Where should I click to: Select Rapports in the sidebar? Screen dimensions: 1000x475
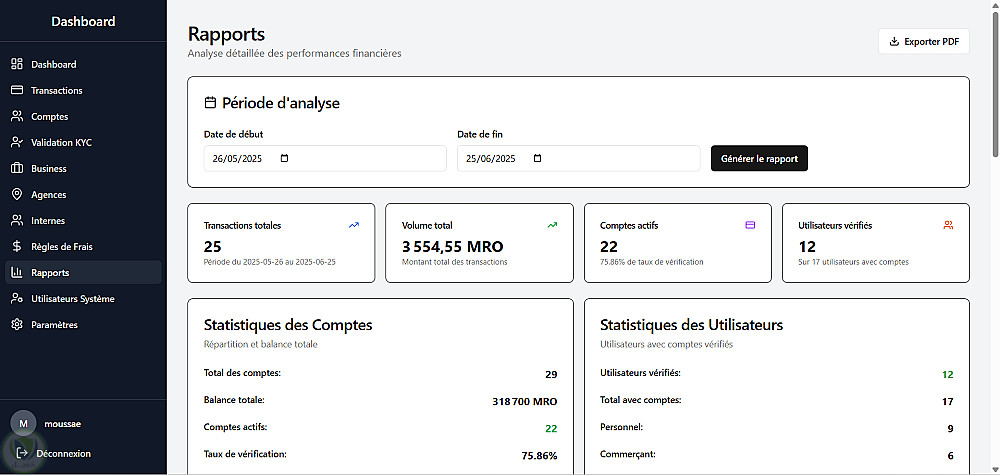tap(50, 273)
